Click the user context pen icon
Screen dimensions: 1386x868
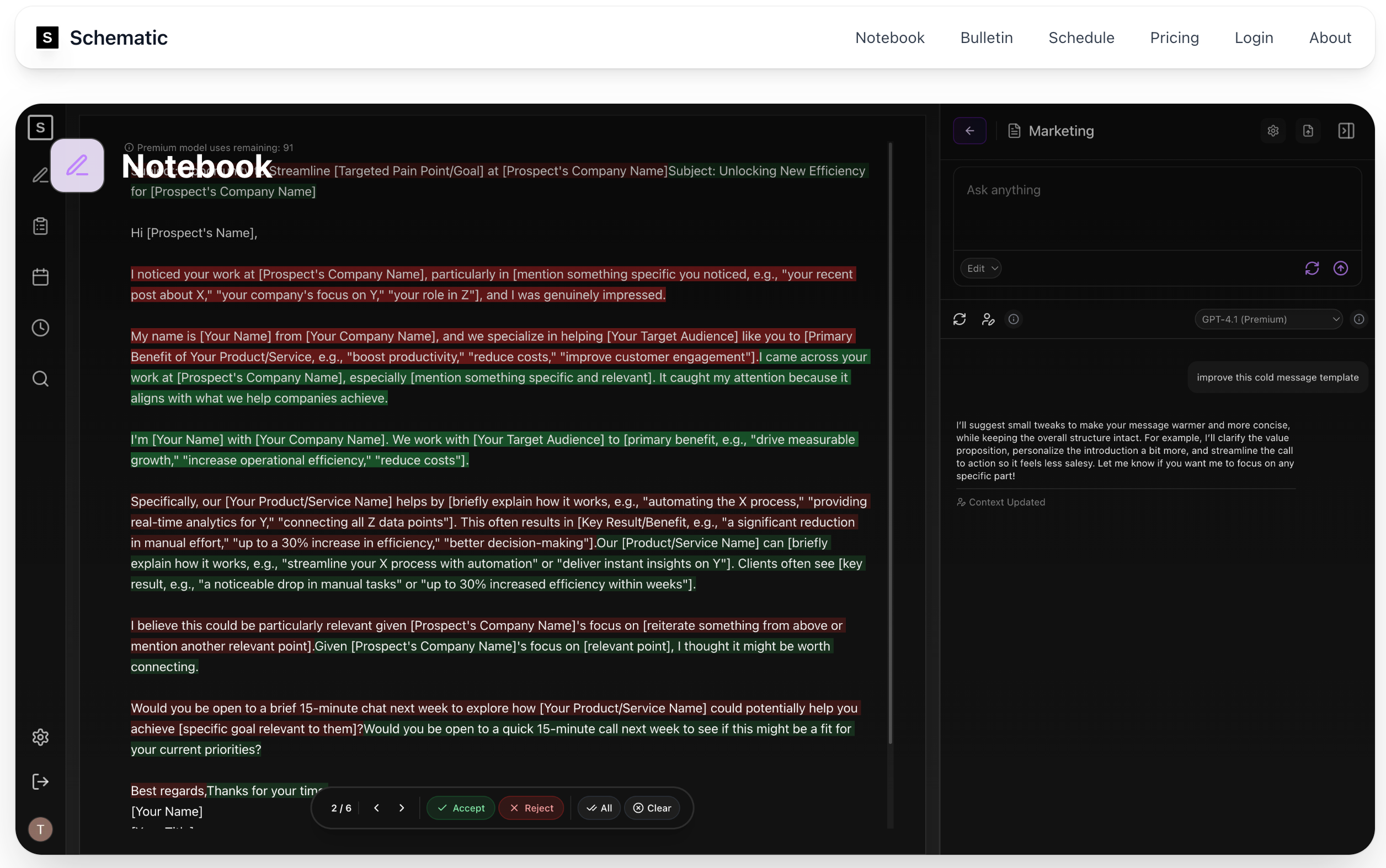pyautogui.click(x=988, y=319)
